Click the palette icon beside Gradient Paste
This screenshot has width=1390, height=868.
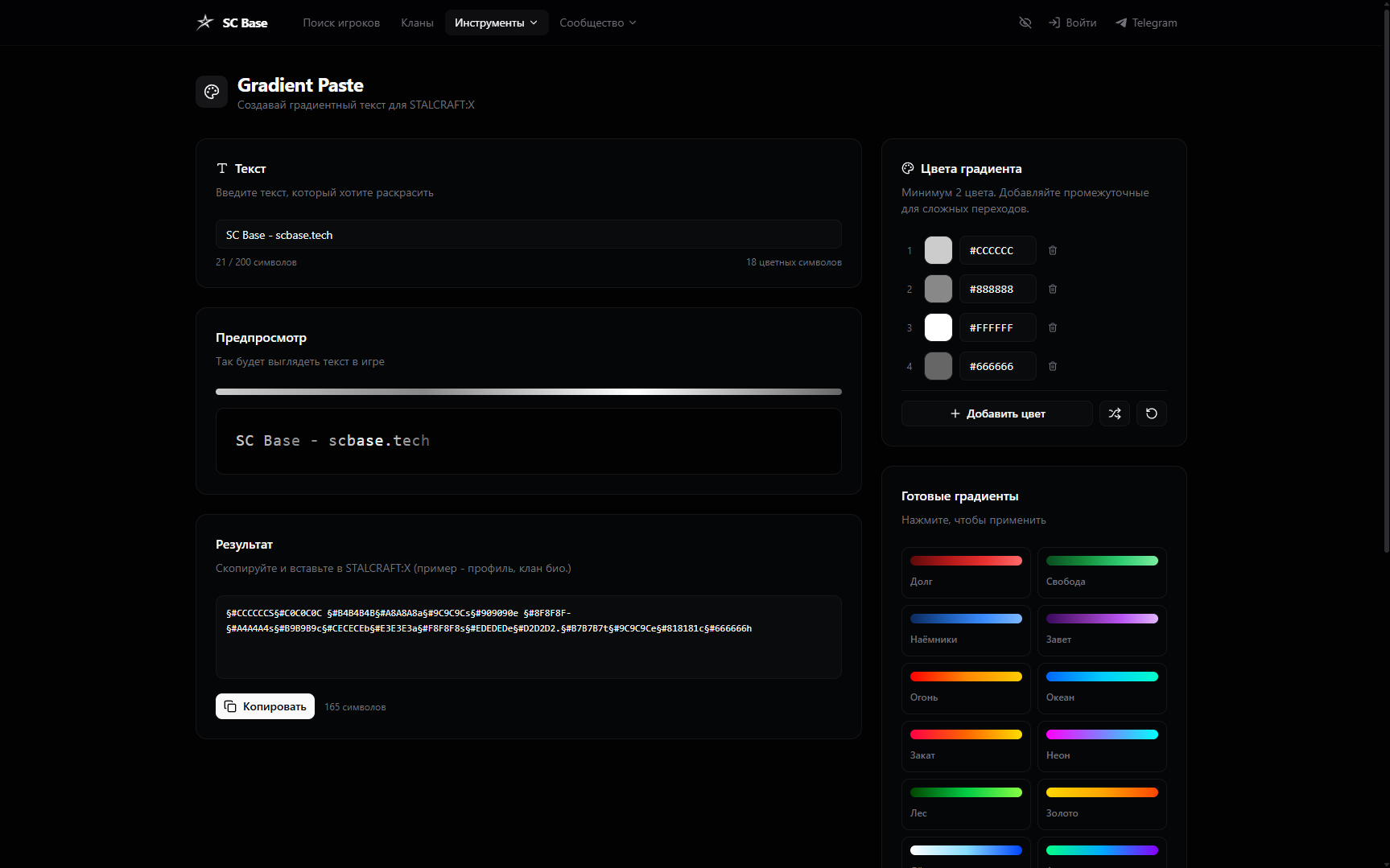click(212, 92)
